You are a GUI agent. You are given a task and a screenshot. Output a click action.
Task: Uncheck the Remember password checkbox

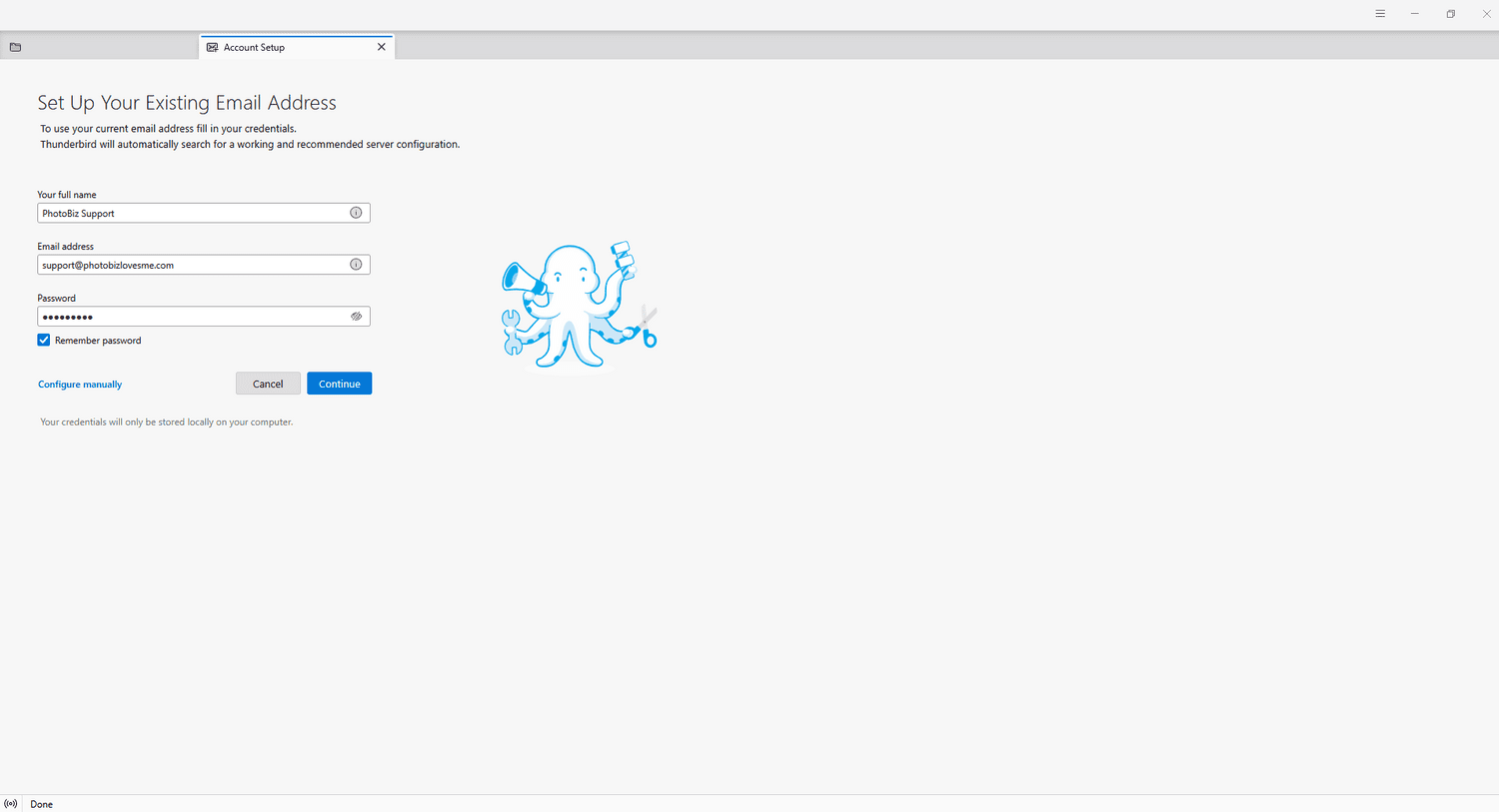(x=43, y=340)
